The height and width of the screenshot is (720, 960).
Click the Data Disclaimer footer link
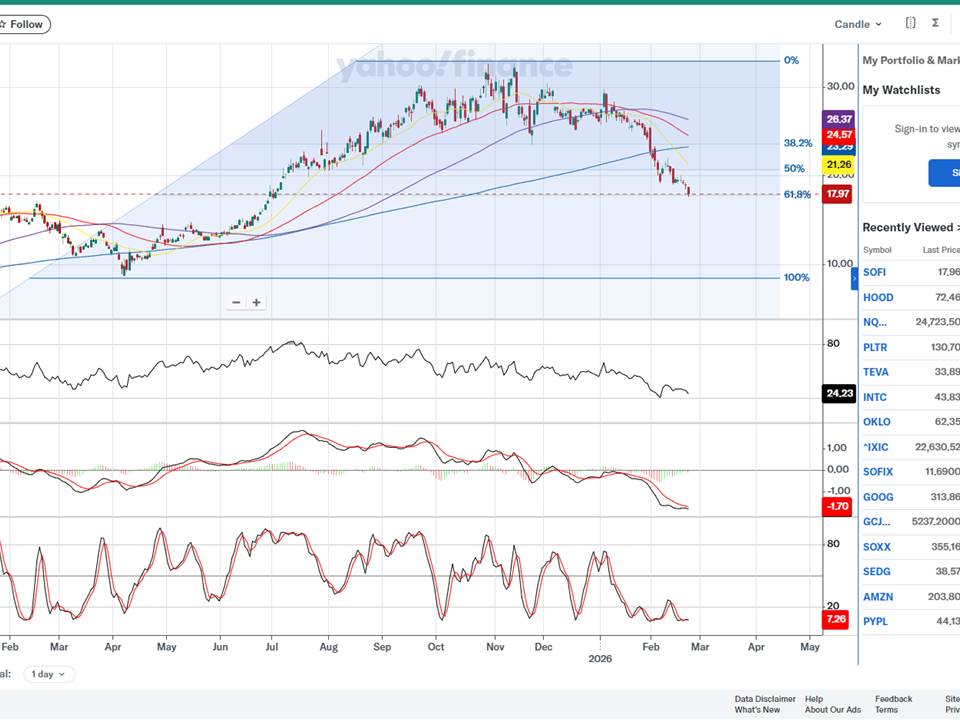pos(765,699)
